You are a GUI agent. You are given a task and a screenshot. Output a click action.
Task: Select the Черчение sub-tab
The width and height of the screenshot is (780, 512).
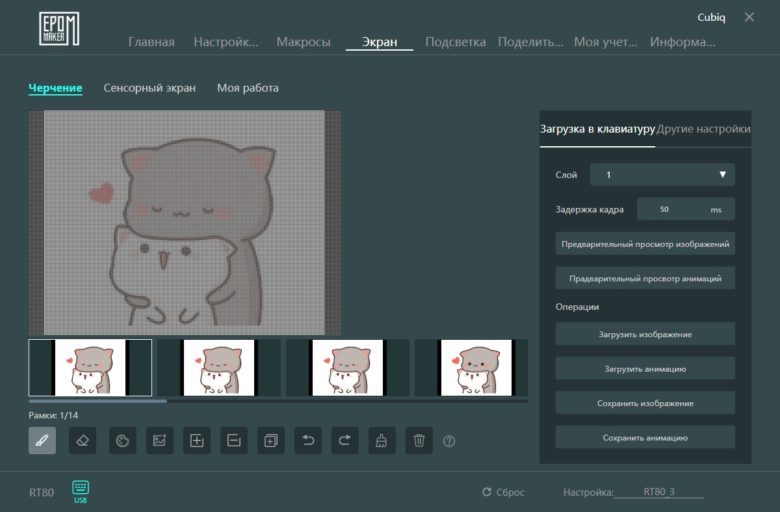[x=55, y=88]
